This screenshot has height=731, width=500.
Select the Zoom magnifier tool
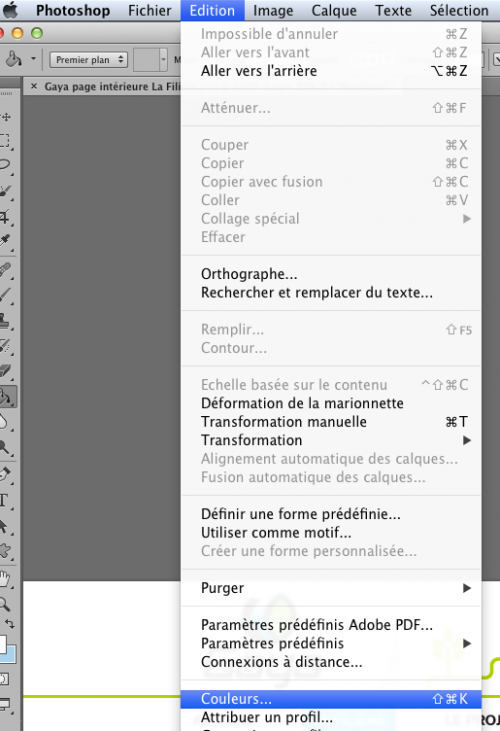[5, 604]
